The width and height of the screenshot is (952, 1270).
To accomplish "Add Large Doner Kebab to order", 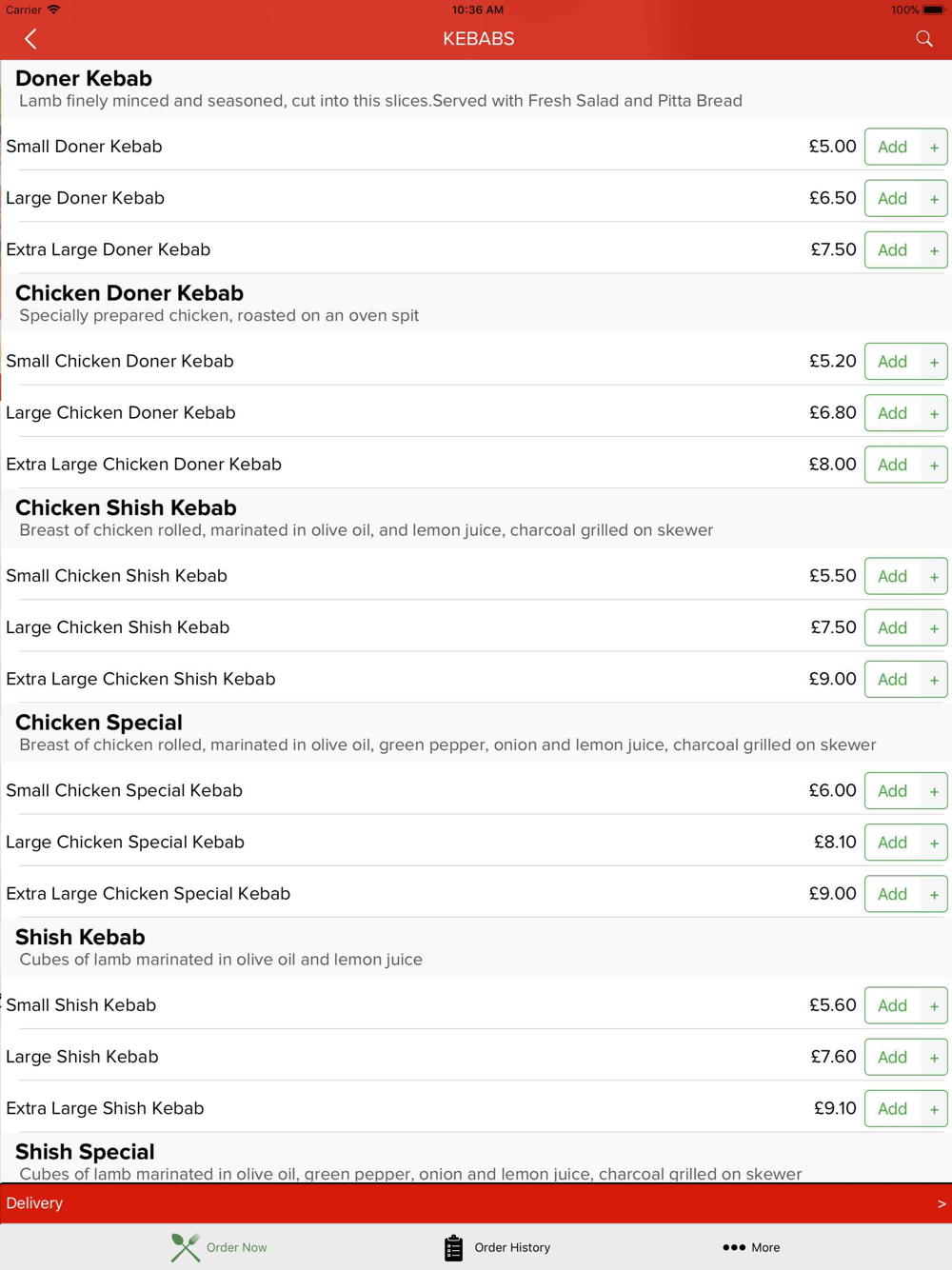I will coord(892,198).
